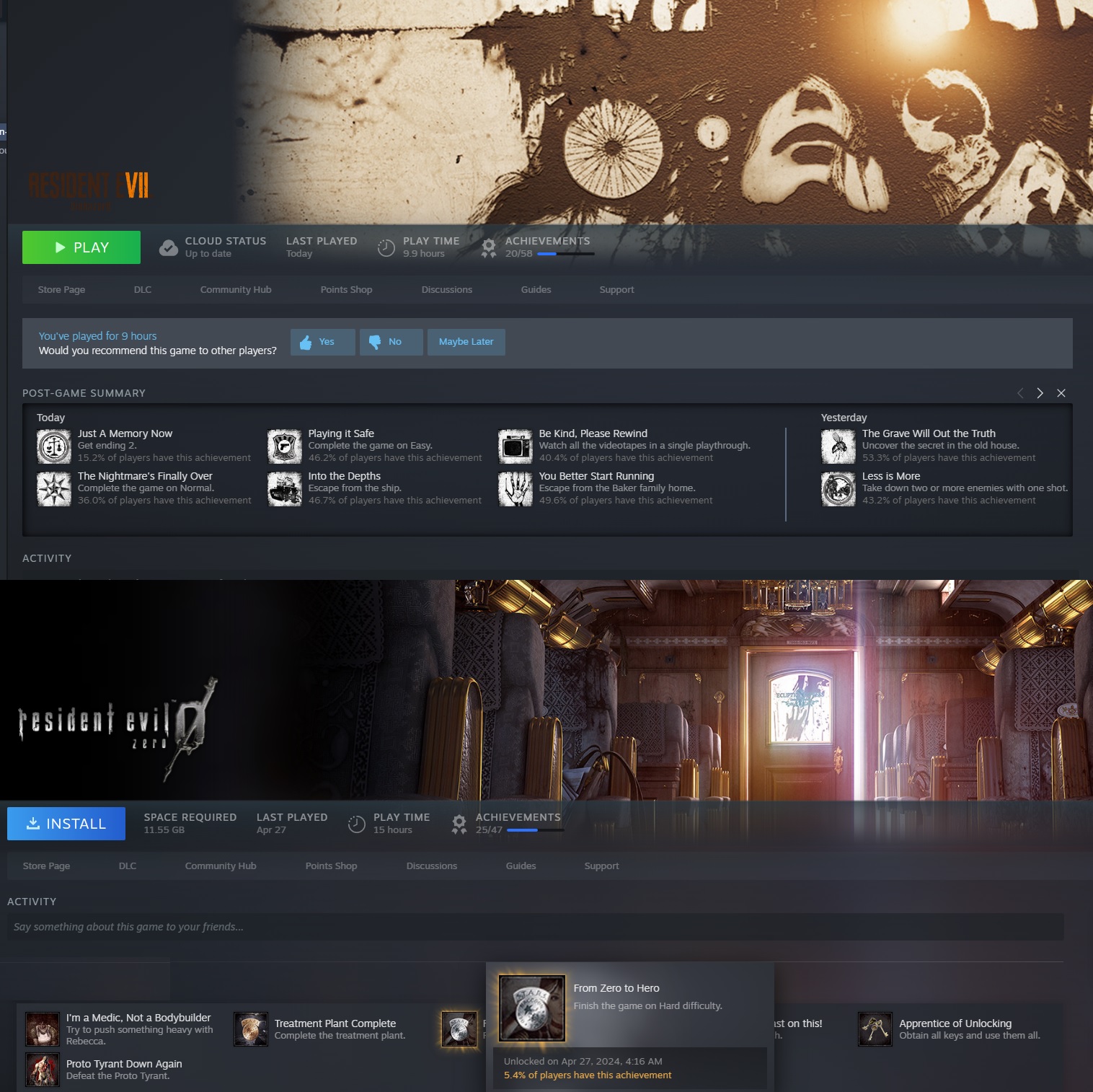Dismiss the post-game summary with X
Image resolution: width=1093 pixels, height=1092 pixels.
[x=1061, y=393]
